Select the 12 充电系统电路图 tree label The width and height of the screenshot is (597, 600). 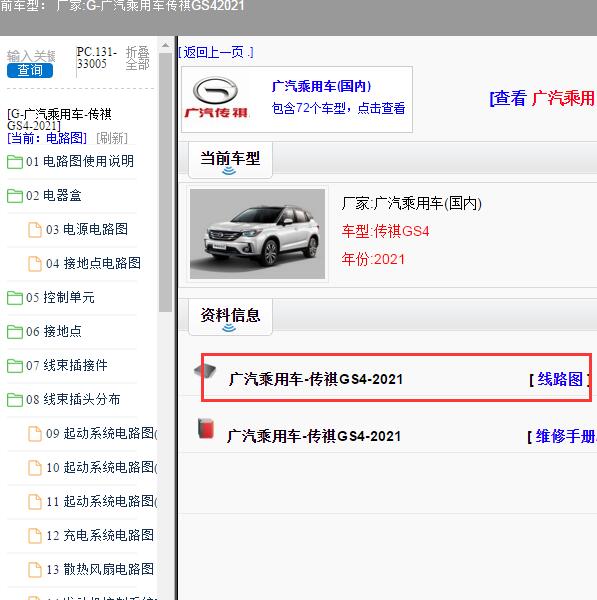coord(100,535)
